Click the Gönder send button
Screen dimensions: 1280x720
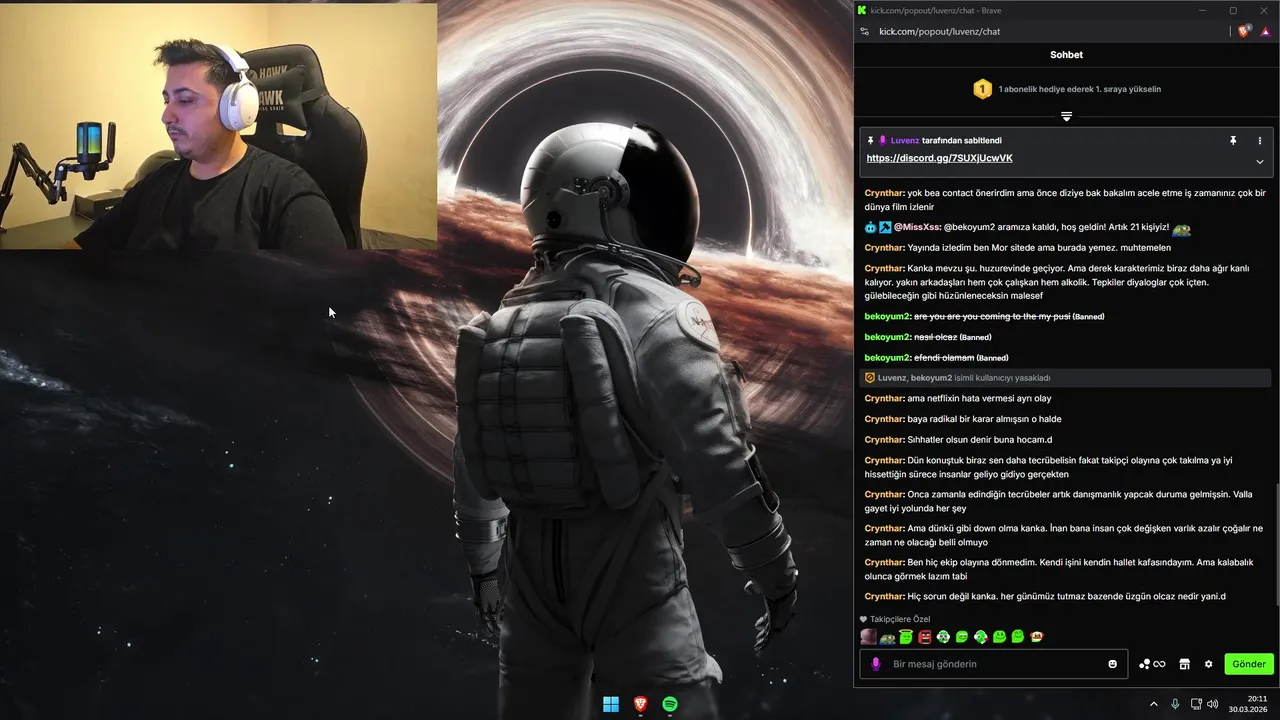pyautogui.click(x=1249, y=664)
